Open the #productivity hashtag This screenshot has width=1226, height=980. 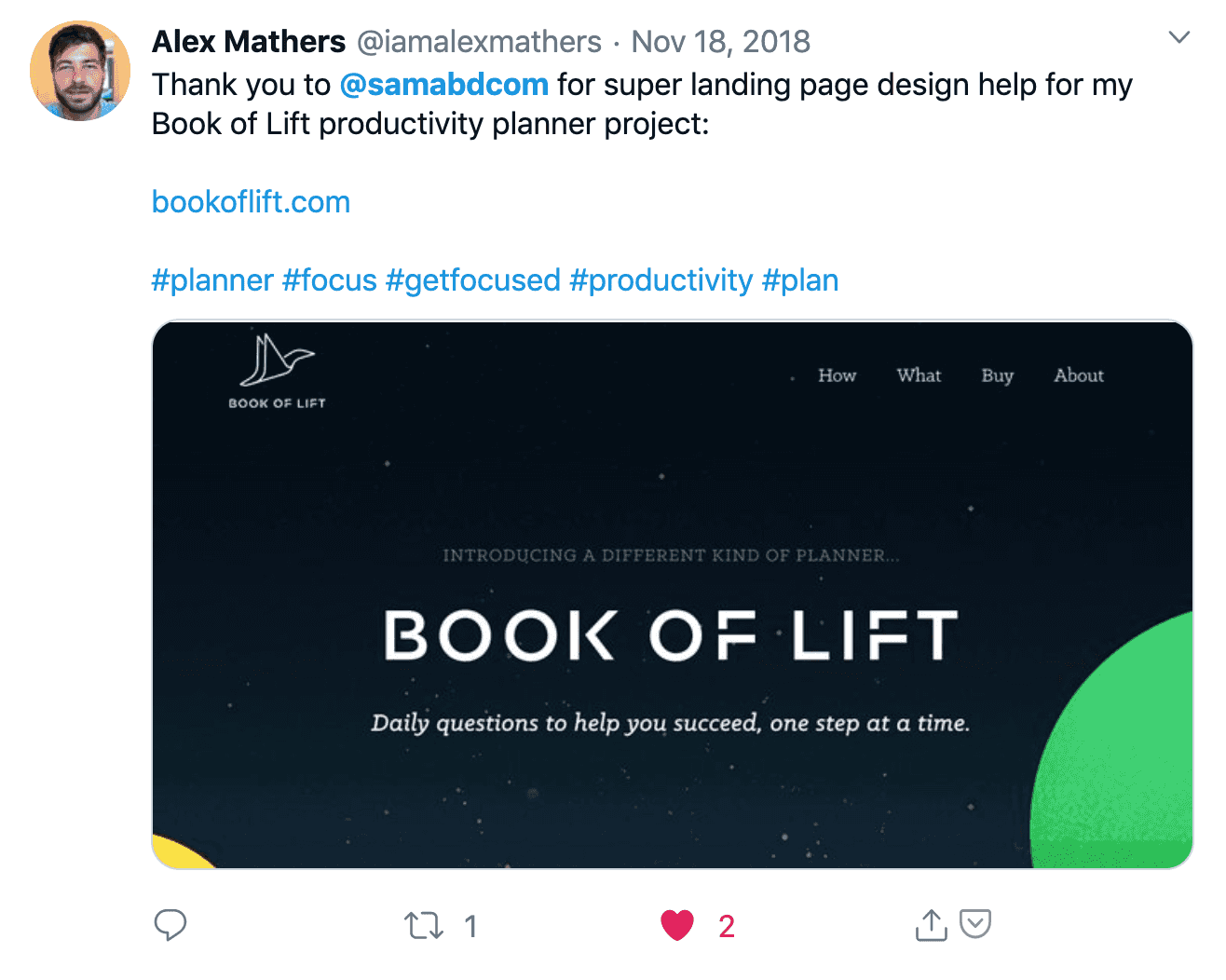tap(661, 280)
